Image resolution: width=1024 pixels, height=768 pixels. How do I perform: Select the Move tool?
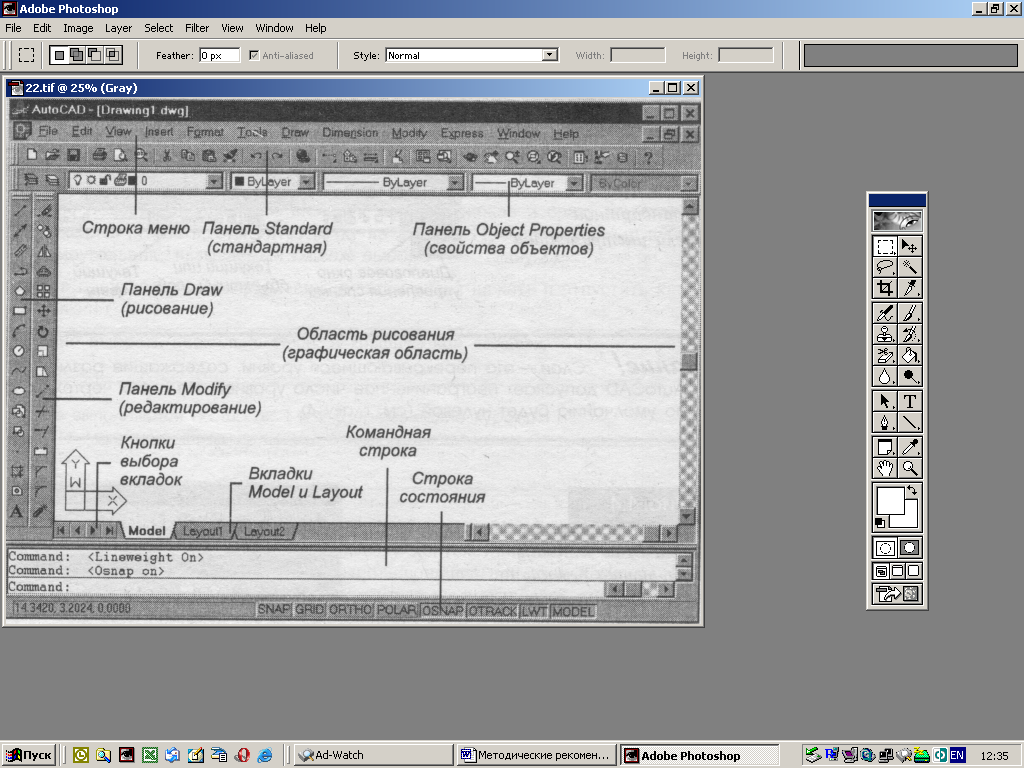[909, 246]
